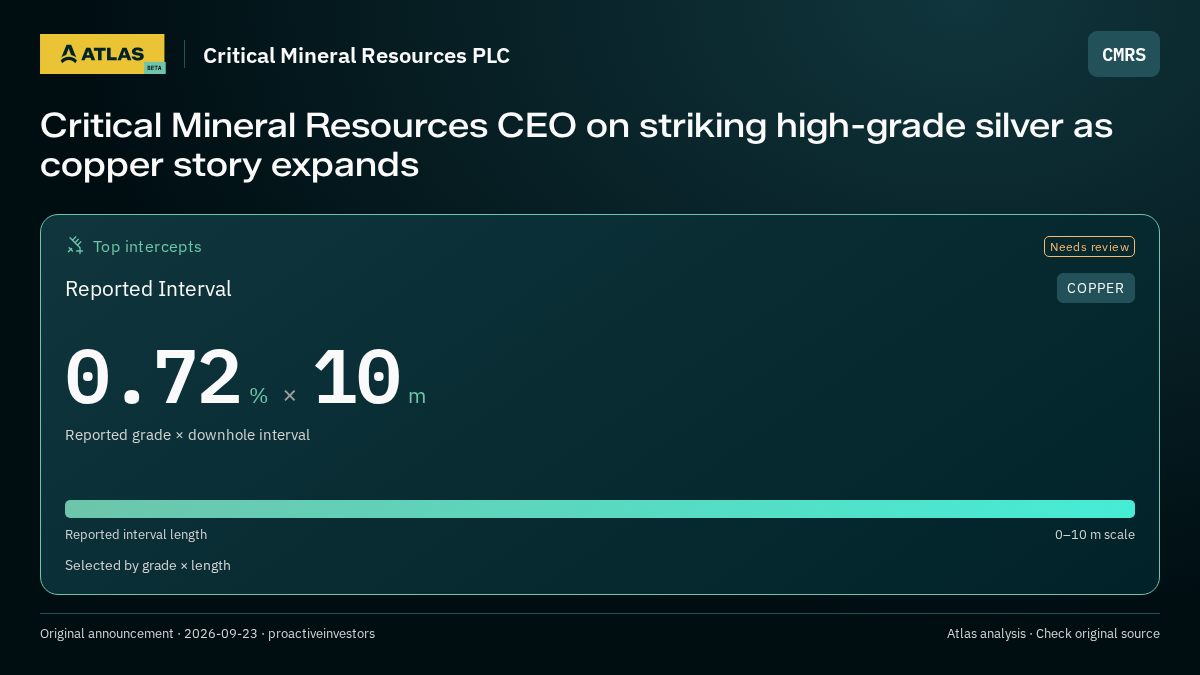The width and height of the screenshot is (1200, 675).
Task: Click the 10 metre interval value
Action: [x=357, y=378]
